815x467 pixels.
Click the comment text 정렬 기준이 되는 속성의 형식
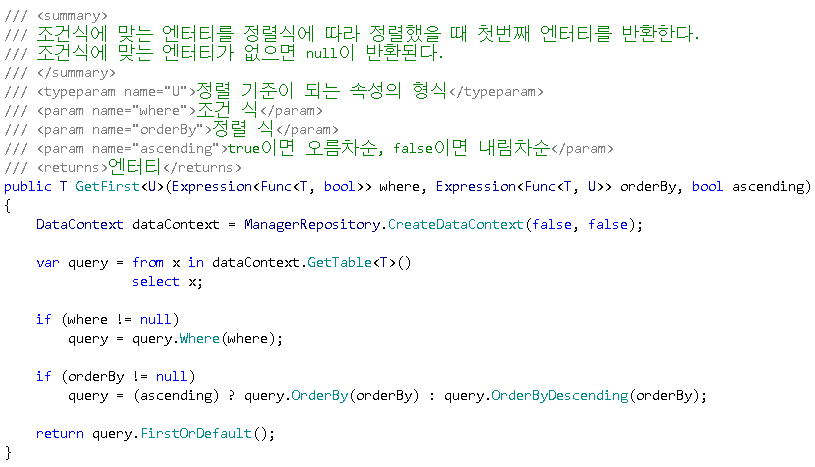(321, 90)
